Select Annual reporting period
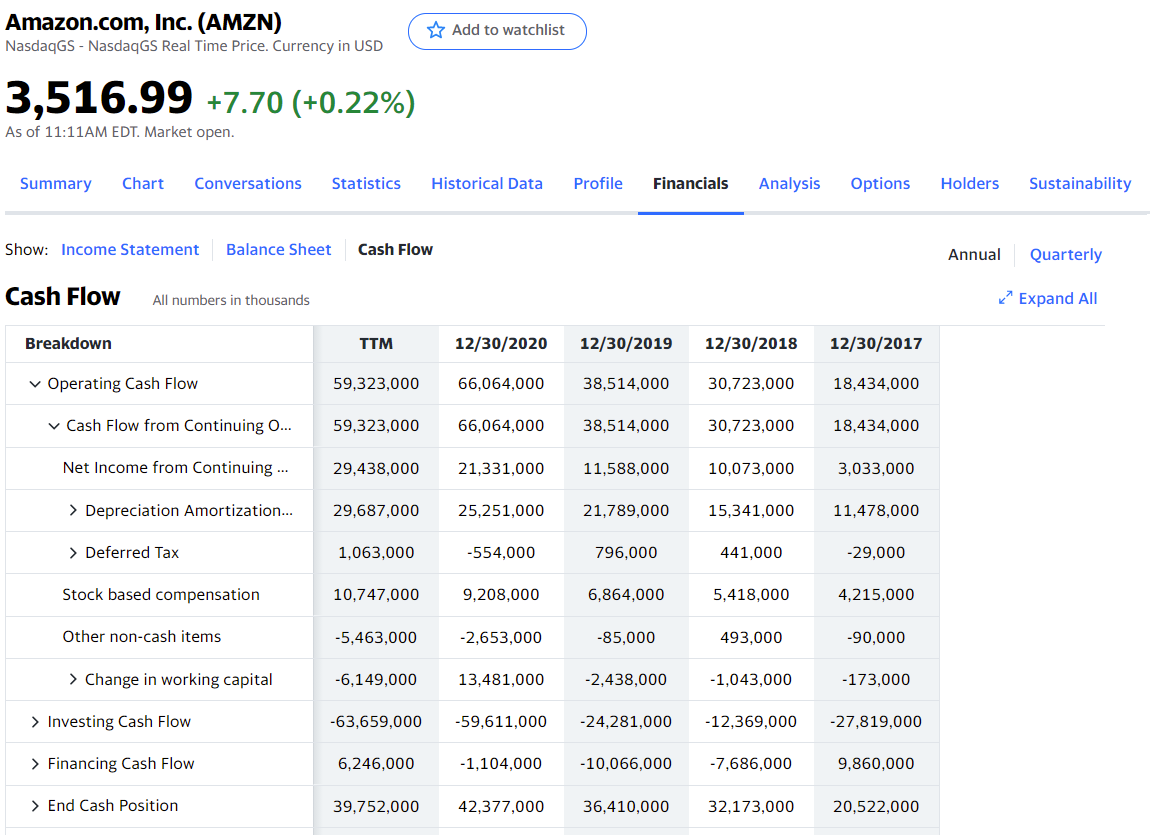This screenshot has height=835, width=1150. (974, 254)
